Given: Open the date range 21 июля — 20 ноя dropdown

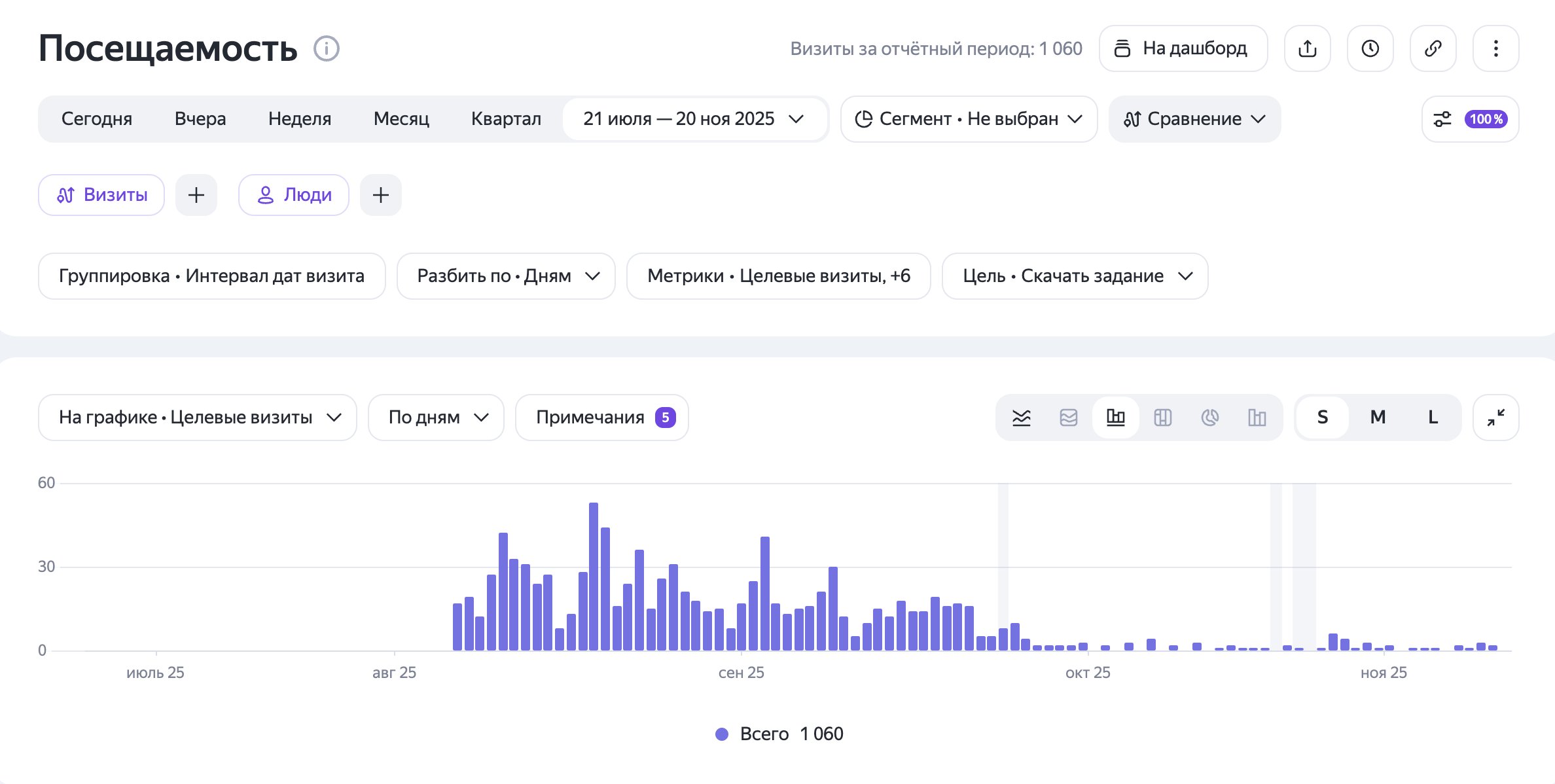Looking at the screenshot, I should (694, 119).
